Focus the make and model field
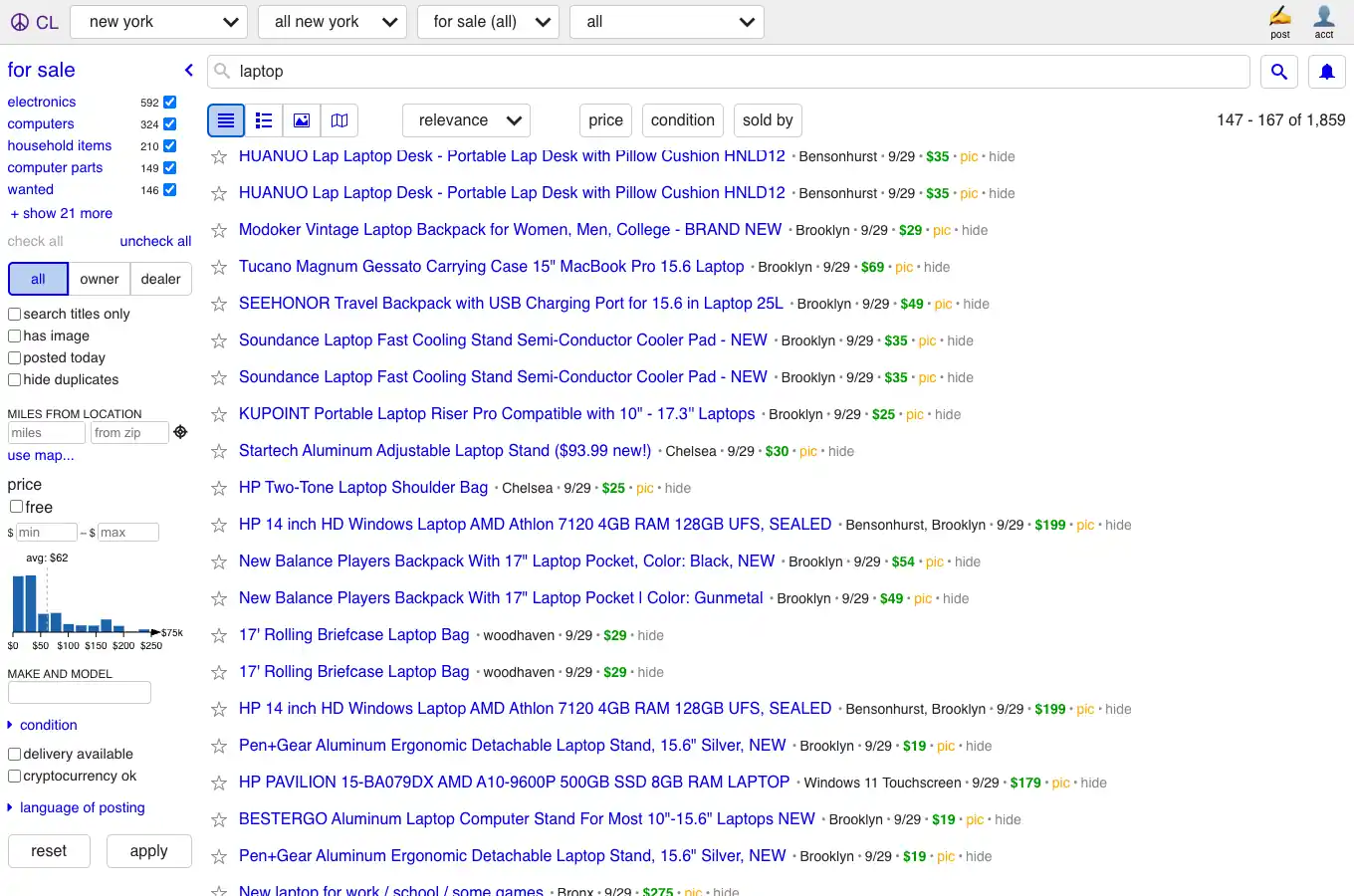Image resolution: width=1354 pixels, height=896 pixels. click(x=80, y=692)
